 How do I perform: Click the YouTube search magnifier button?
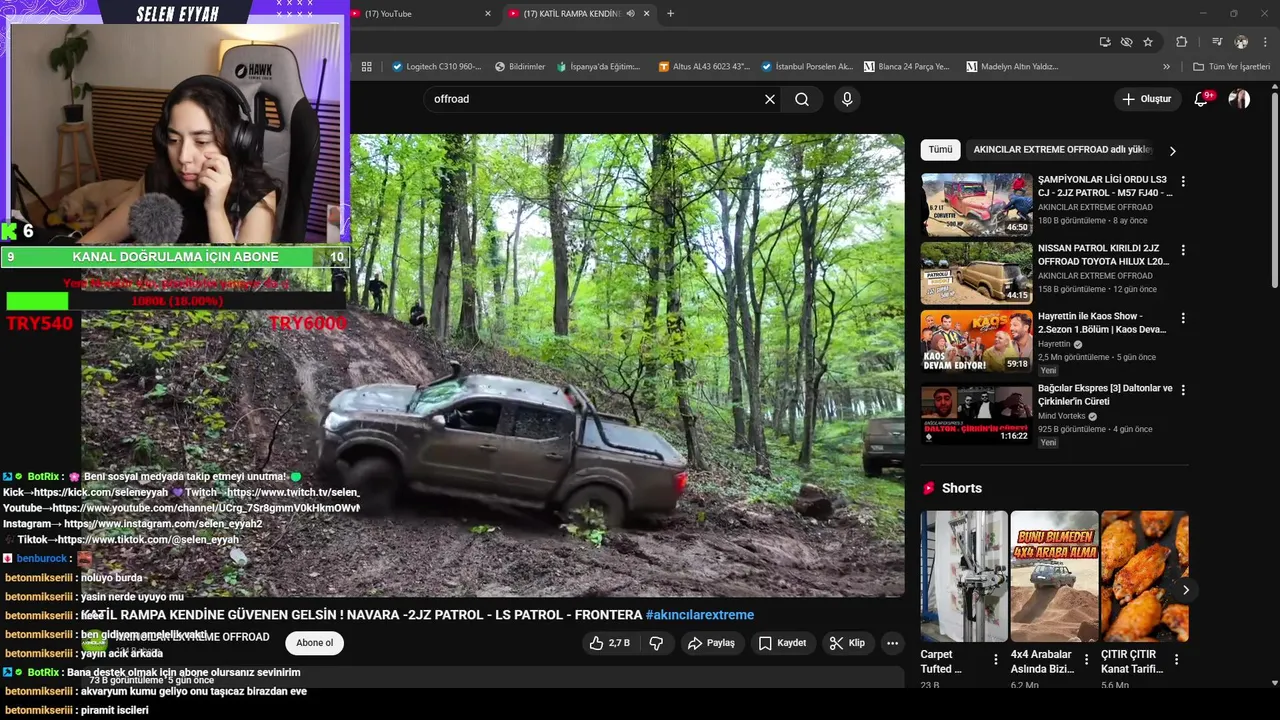click(802, 99)
